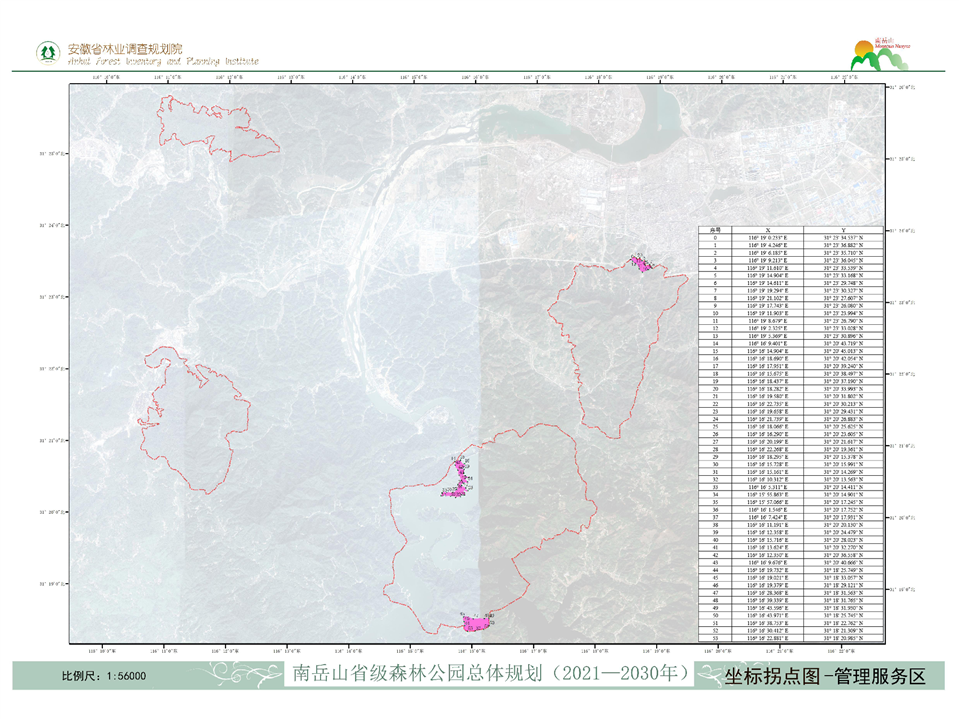Click the pink area in northeast park boundary
The height and width of the screenshot is (719, 959).
pos(639,264)
